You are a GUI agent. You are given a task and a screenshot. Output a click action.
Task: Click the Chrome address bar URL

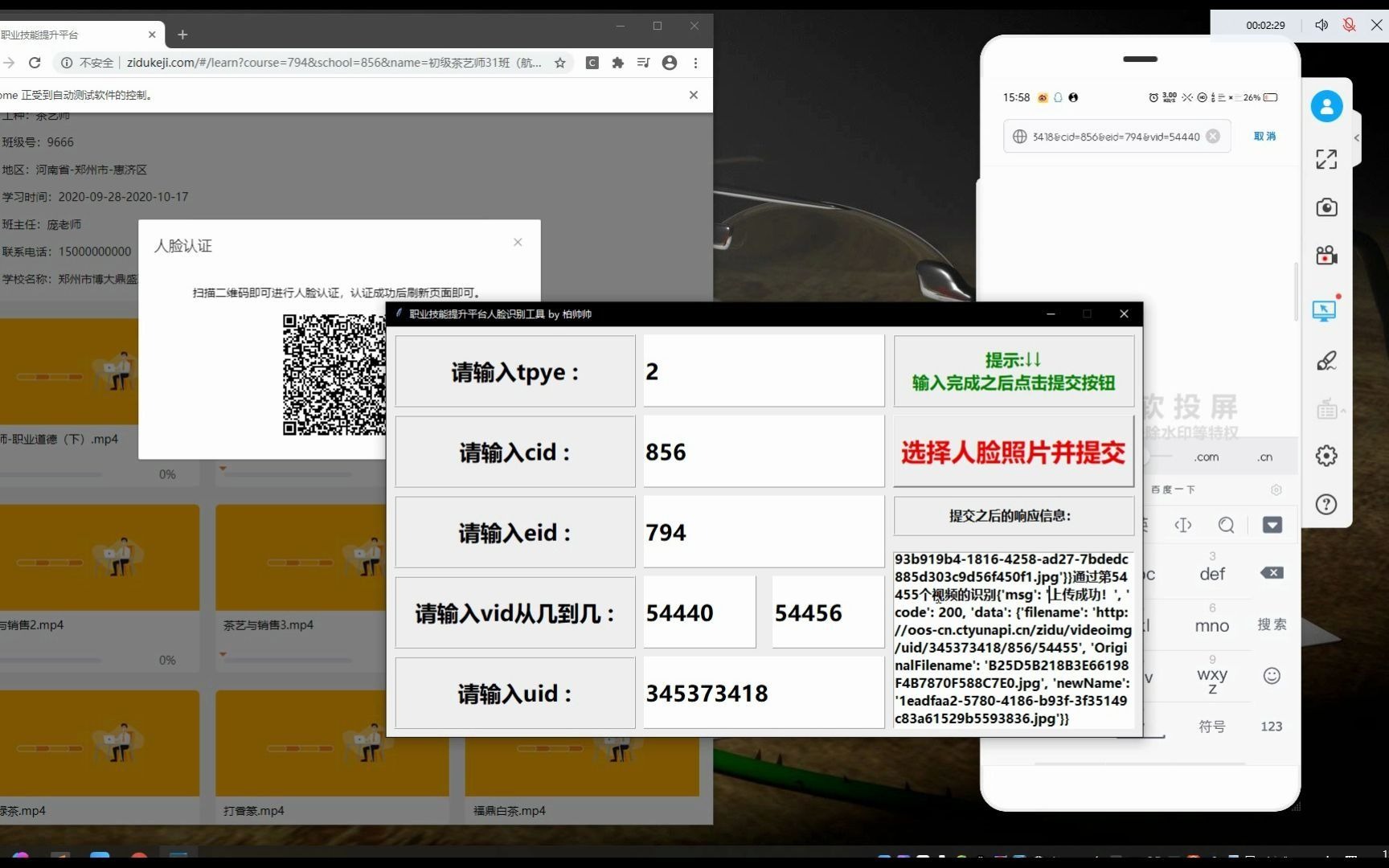point(334,63)
